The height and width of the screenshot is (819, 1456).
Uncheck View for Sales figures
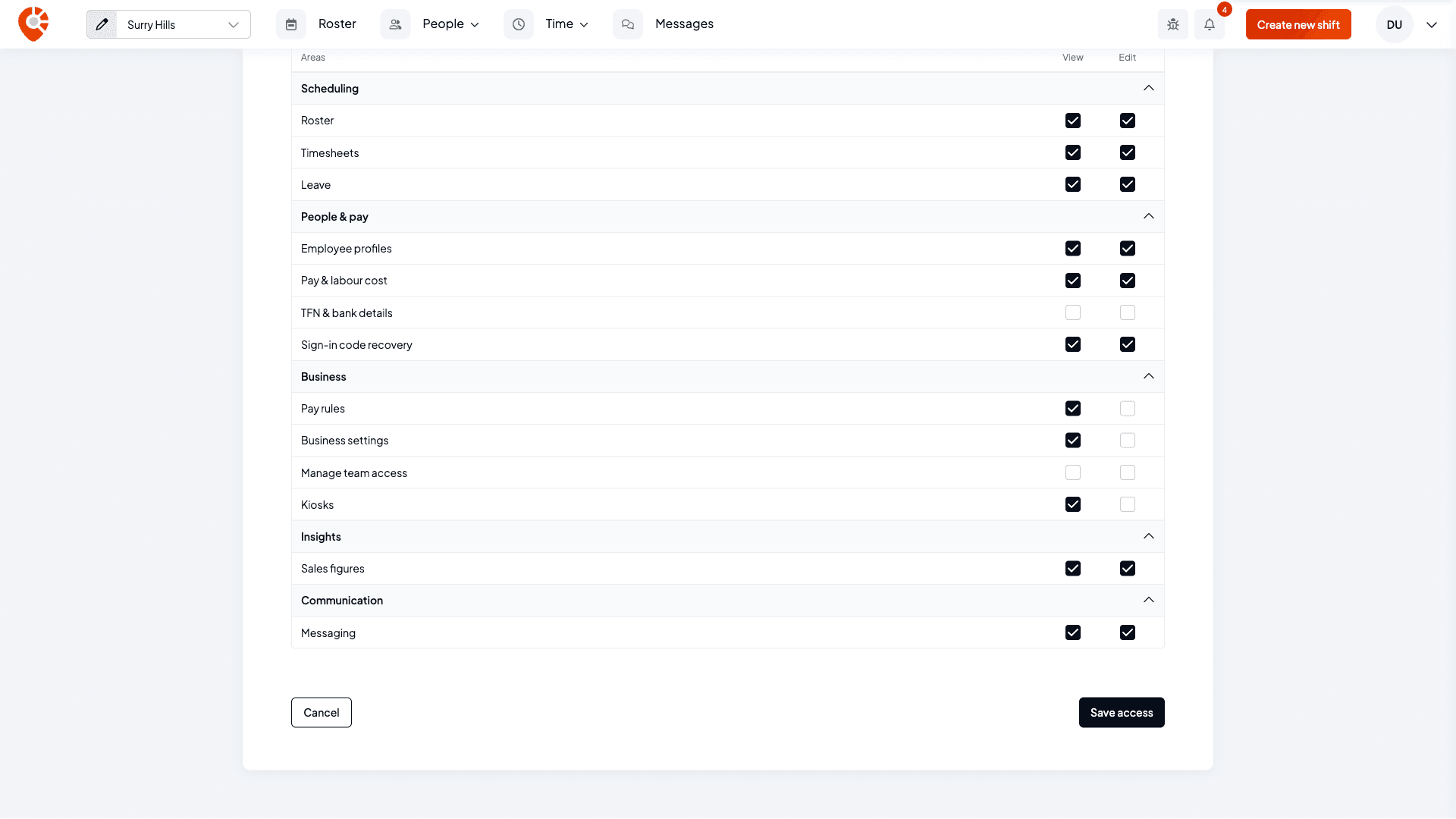[x=1073, y=569]
